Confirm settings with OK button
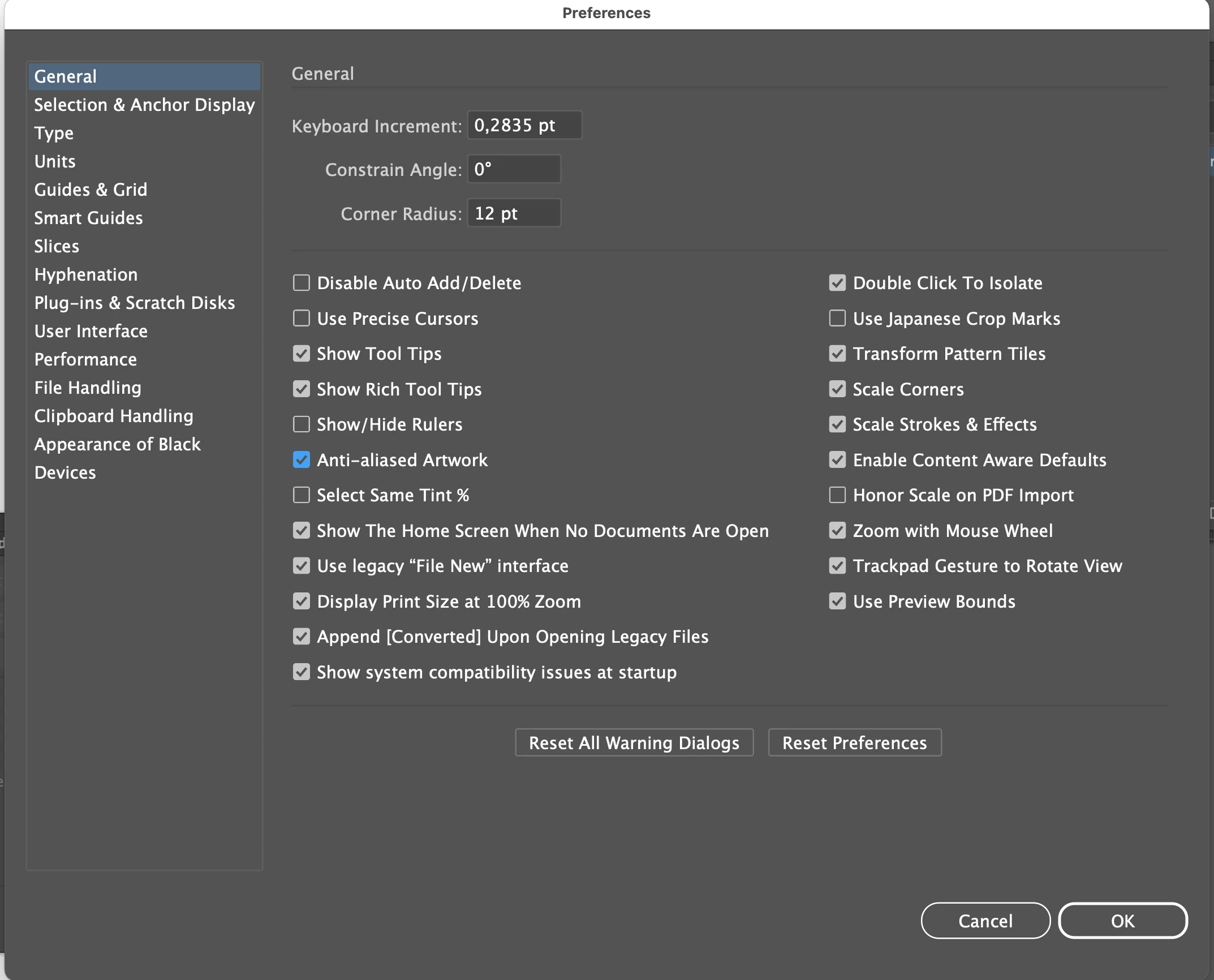This screenshot has width=1214, height=980. point(1122,921)
